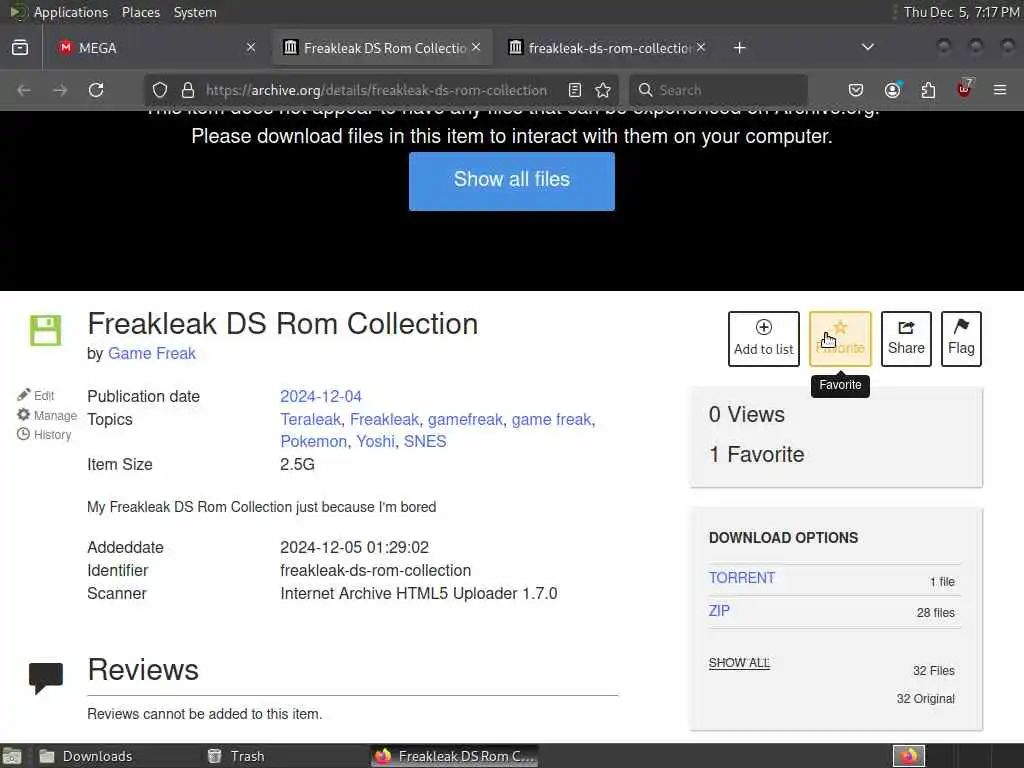Image resolution: width=1024 pixels, height=768 pixels.
Task: Select the workspace switcher Firefox thumbnail
Action: click(x=909, y=756)
